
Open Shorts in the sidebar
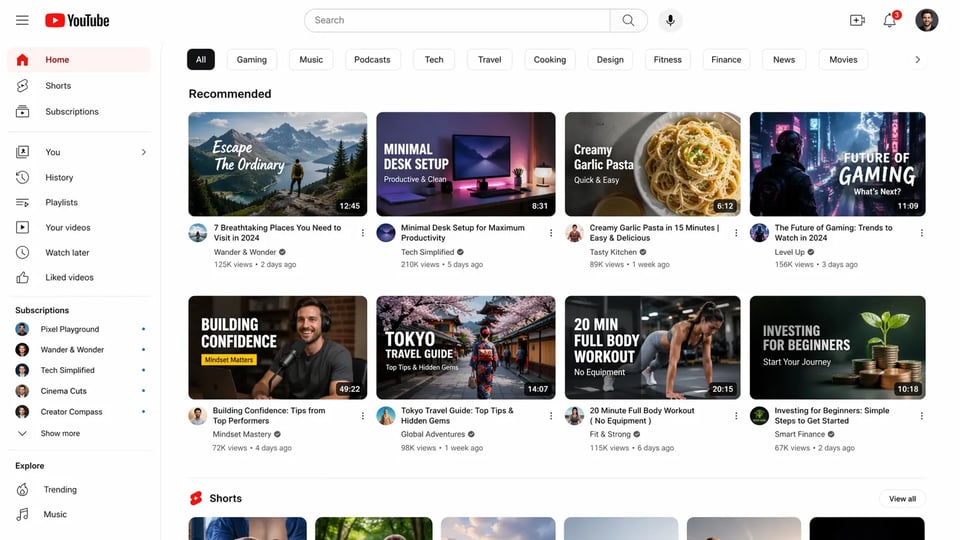(x=58, y=86)
